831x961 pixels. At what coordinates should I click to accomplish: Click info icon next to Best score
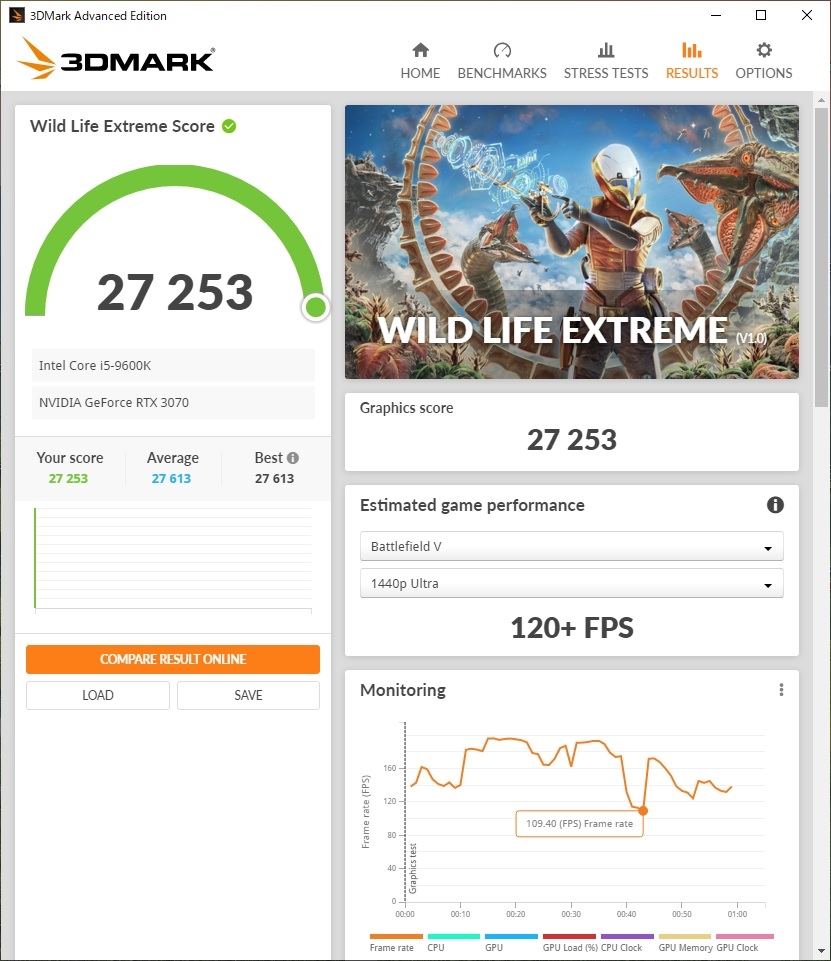[293, 458]
